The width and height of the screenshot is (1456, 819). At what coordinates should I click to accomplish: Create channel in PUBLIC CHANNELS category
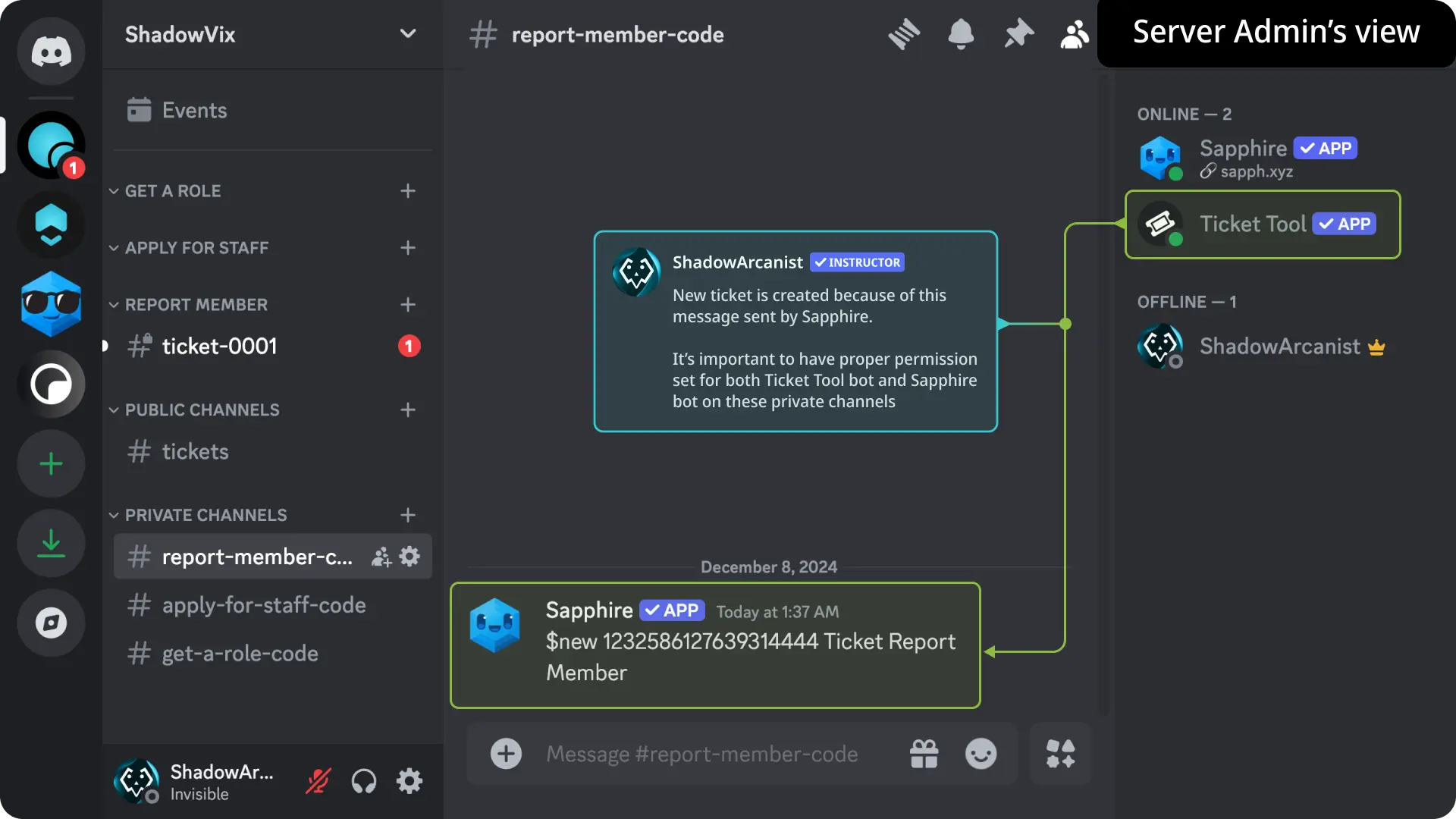tap(408, 410)
